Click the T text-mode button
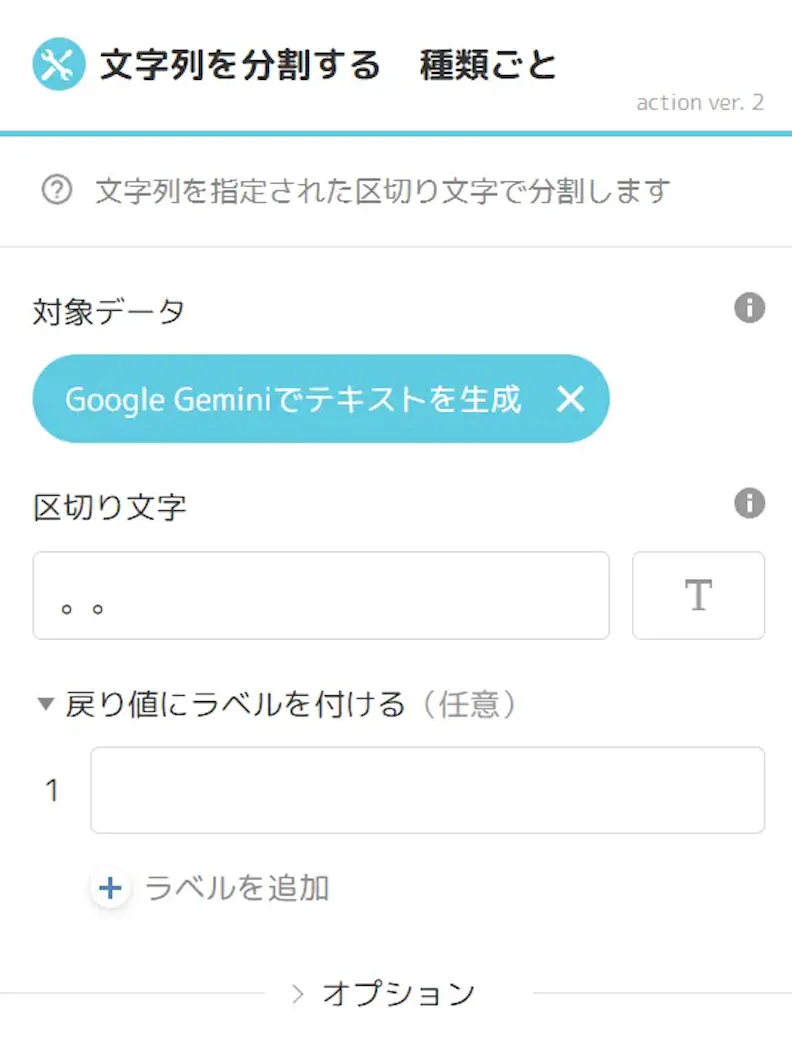The image size is (792, 1050). coord(698,595)
